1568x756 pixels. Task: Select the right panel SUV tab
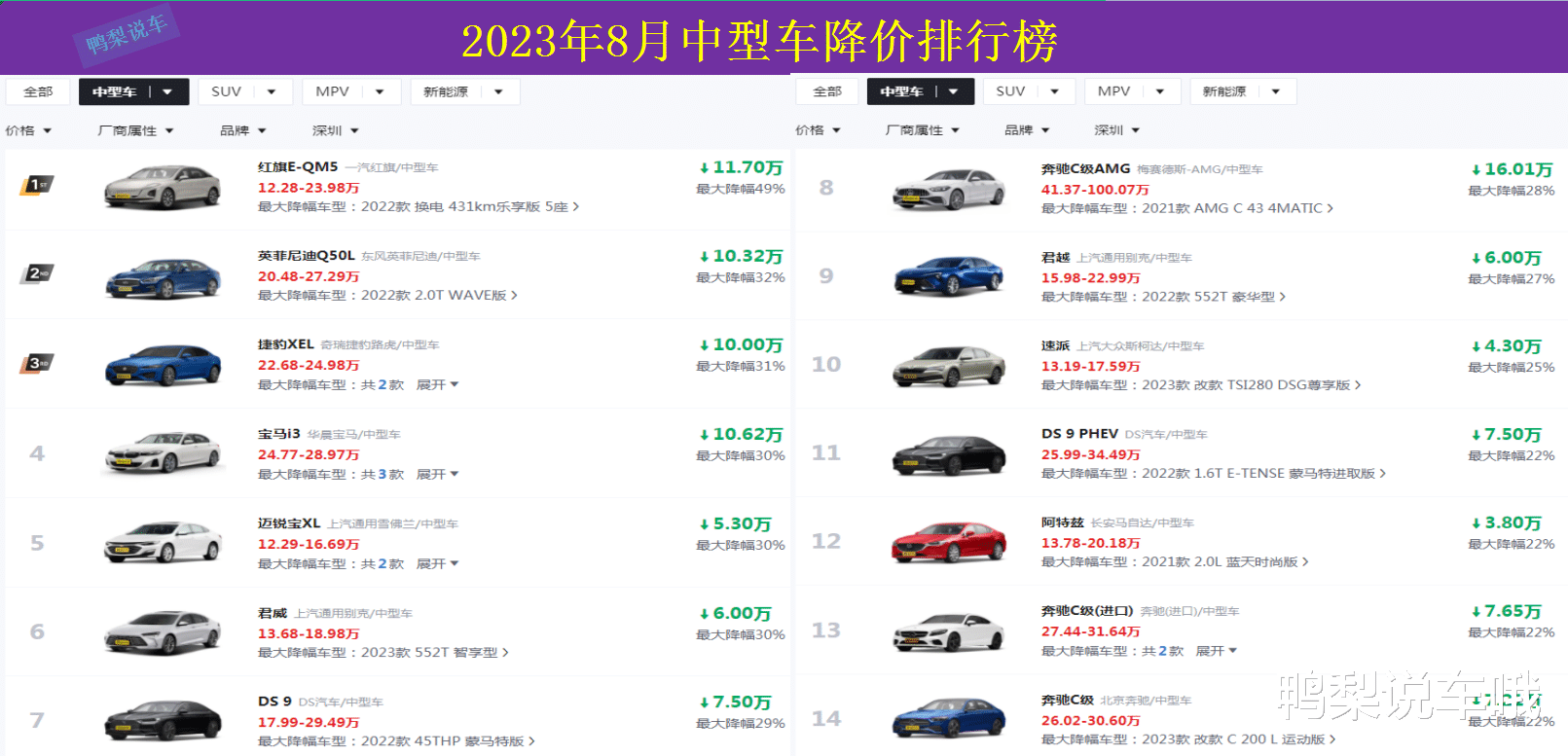tap(1029, 91)
